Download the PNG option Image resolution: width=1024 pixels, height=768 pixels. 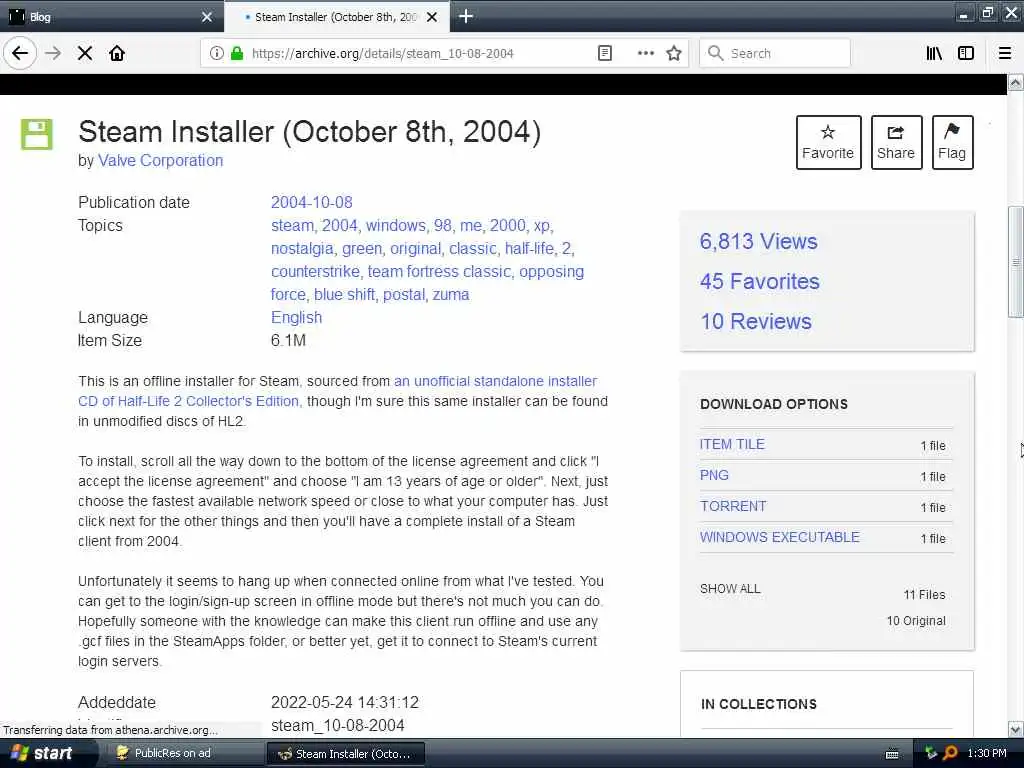tap(714, 475)
